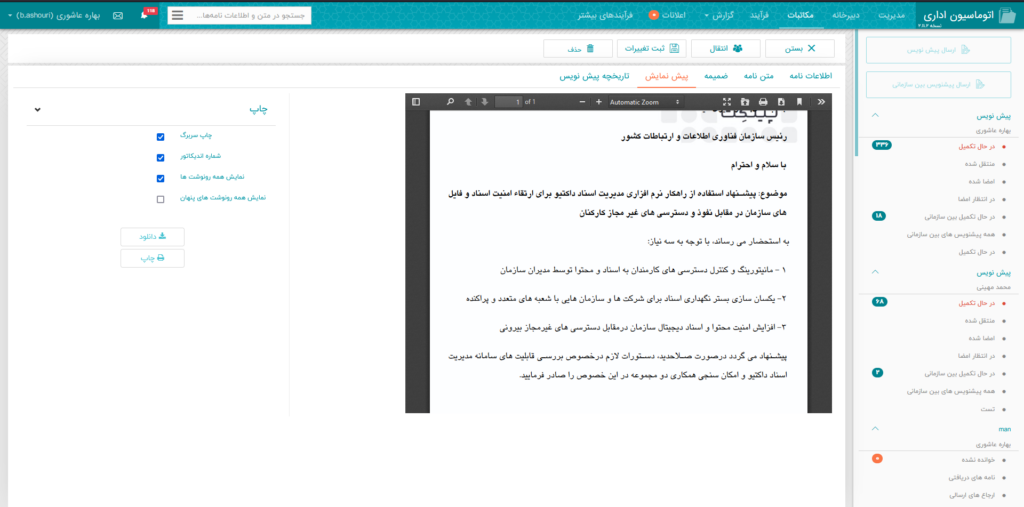The width and height of the screenshot is (1024, 507).
Task: Enable 'نمایش همه رونوشت های پنهان' checkbox
Action: coord(160,199)
